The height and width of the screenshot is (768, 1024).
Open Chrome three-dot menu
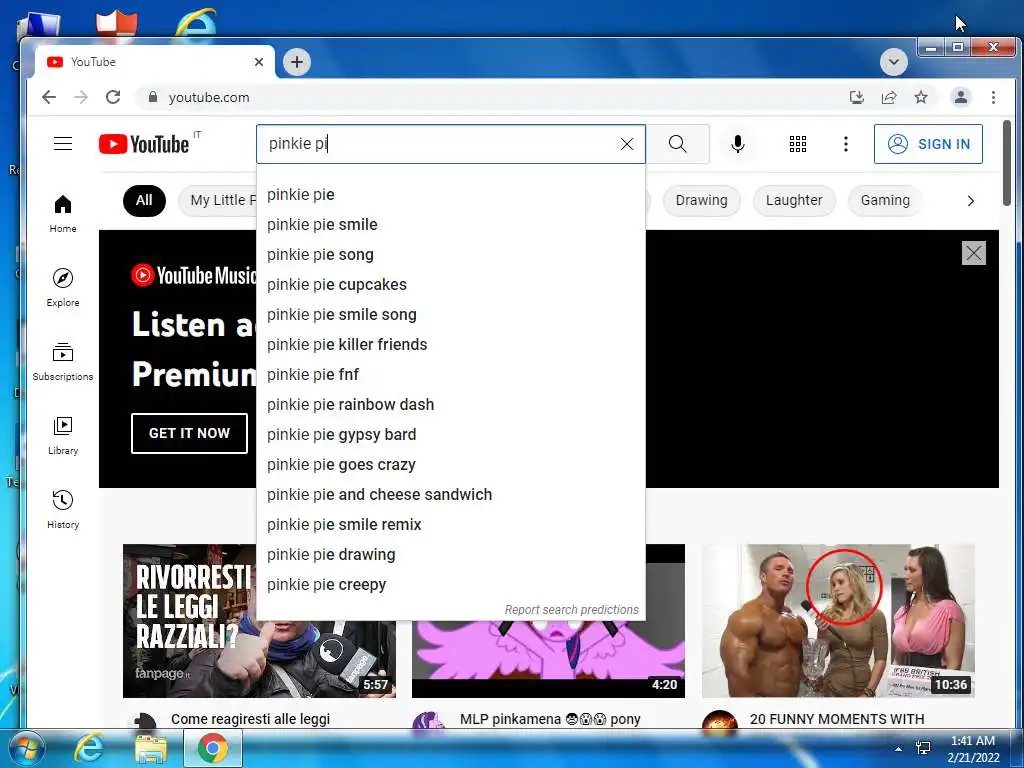(x=993, y=97)
